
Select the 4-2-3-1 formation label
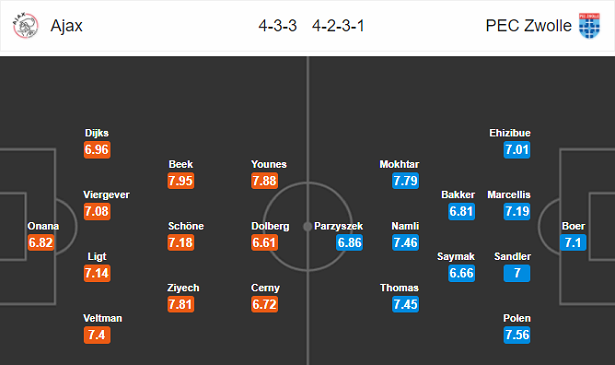[338, 26]
